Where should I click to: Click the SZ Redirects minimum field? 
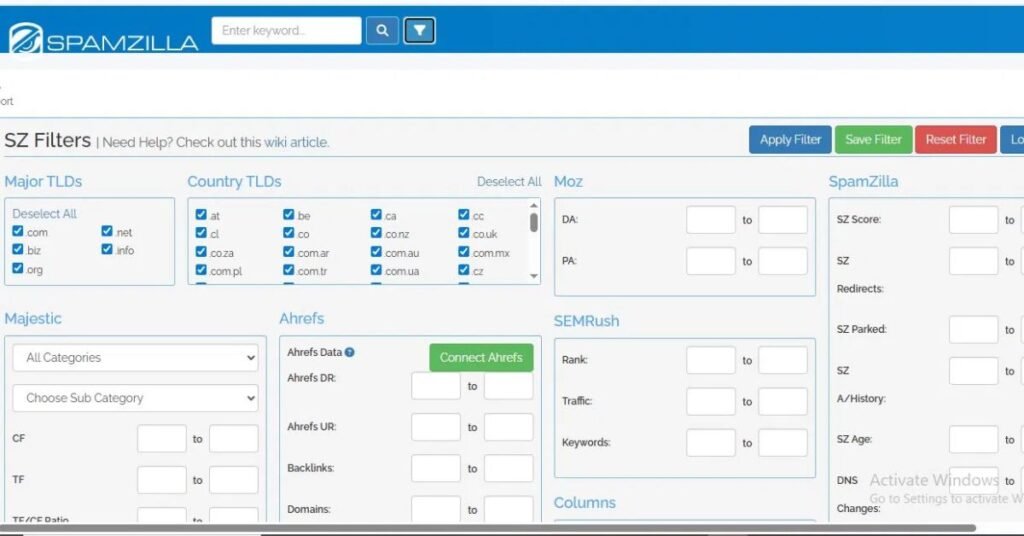[974, 261]
